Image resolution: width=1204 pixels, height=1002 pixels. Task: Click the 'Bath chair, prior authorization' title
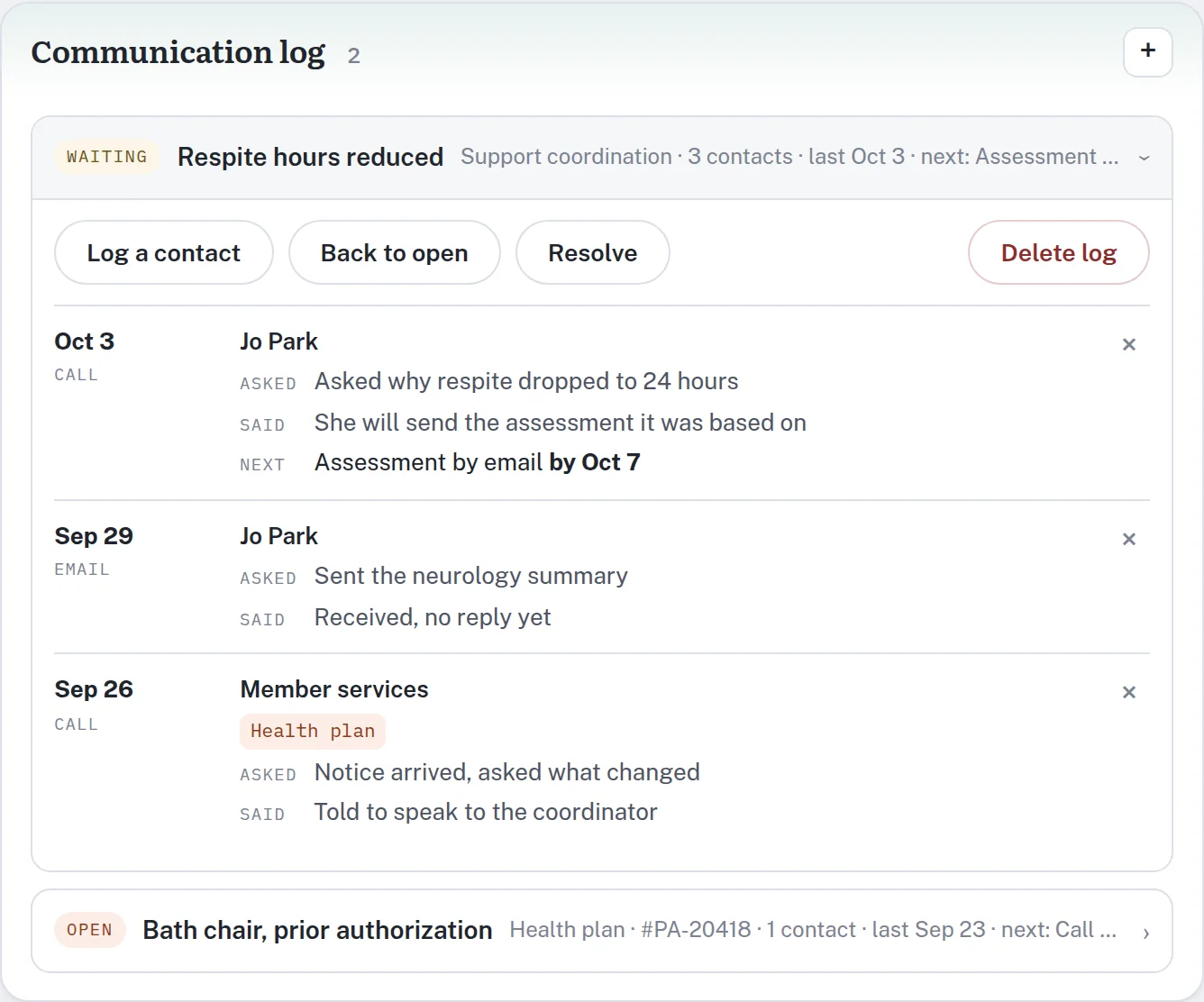click(x=317, y=930)
